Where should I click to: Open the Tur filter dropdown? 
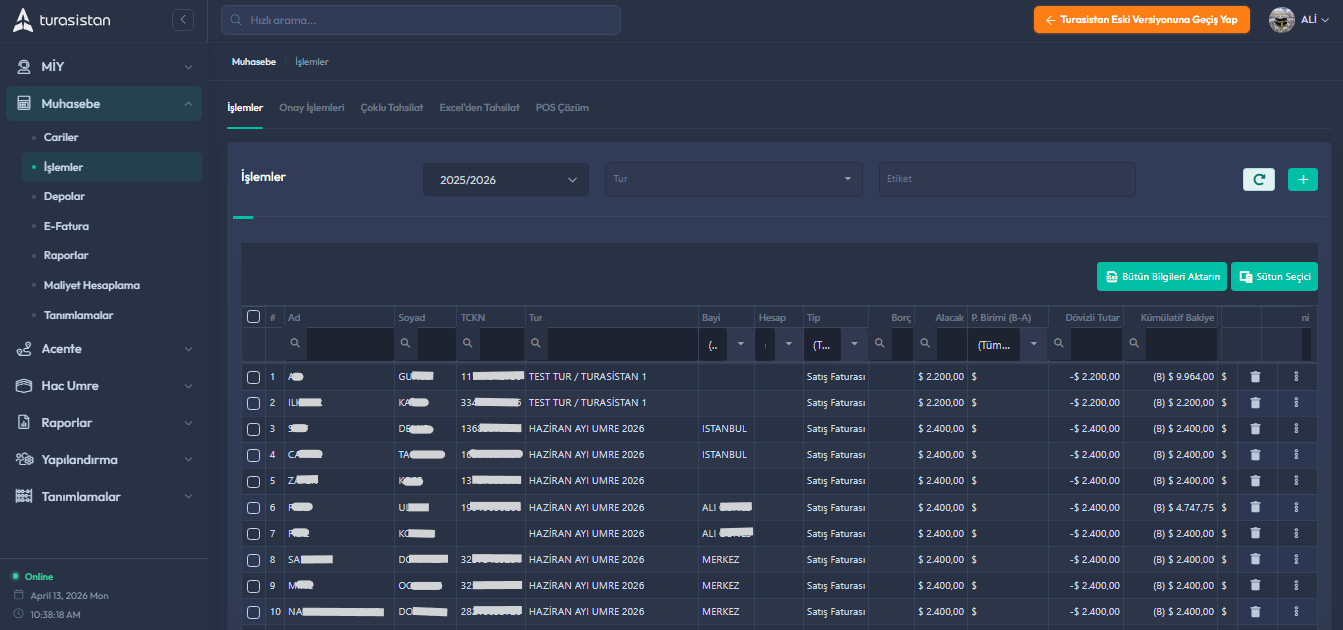(x=733, y=179)
